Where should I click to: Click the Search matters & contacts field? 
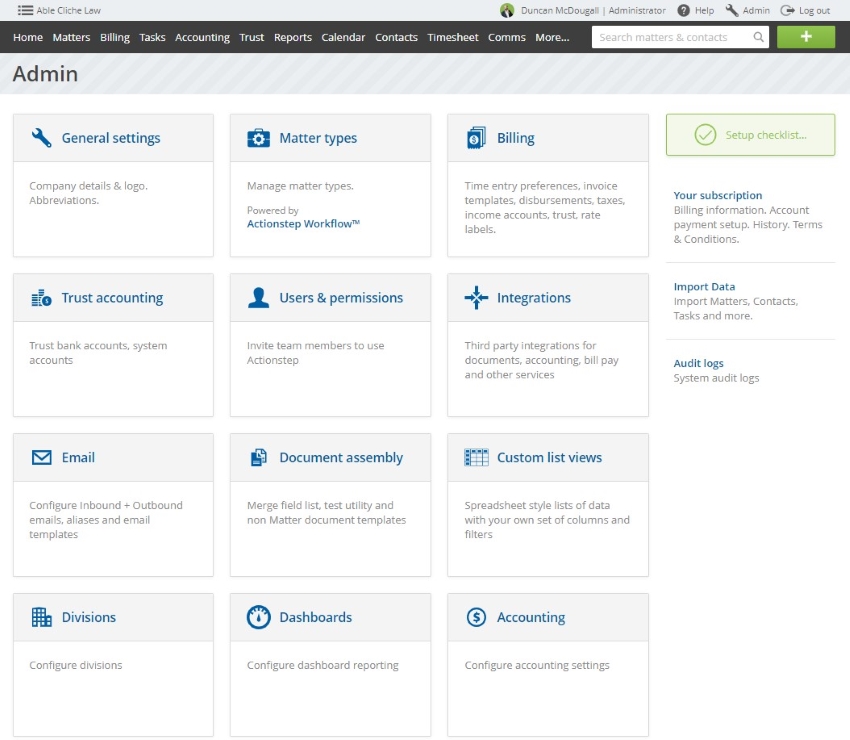pyautogui.click(x=680, y=37)
